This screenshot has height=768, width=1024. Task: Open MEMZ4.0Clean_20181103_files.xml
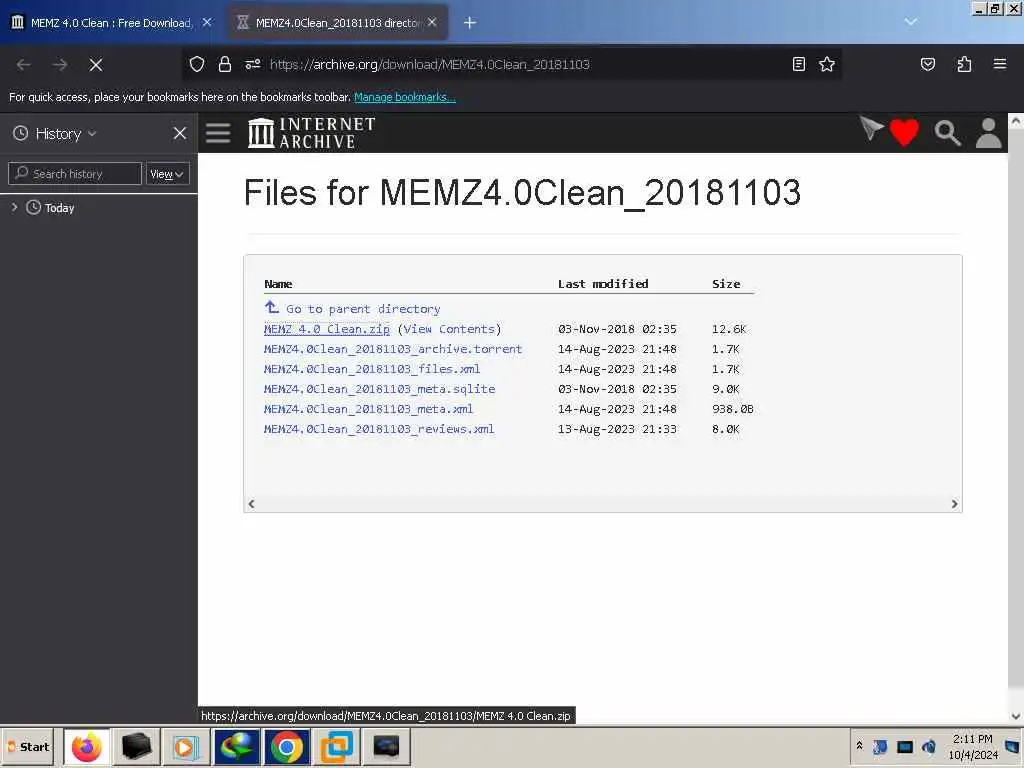point(372,369)
